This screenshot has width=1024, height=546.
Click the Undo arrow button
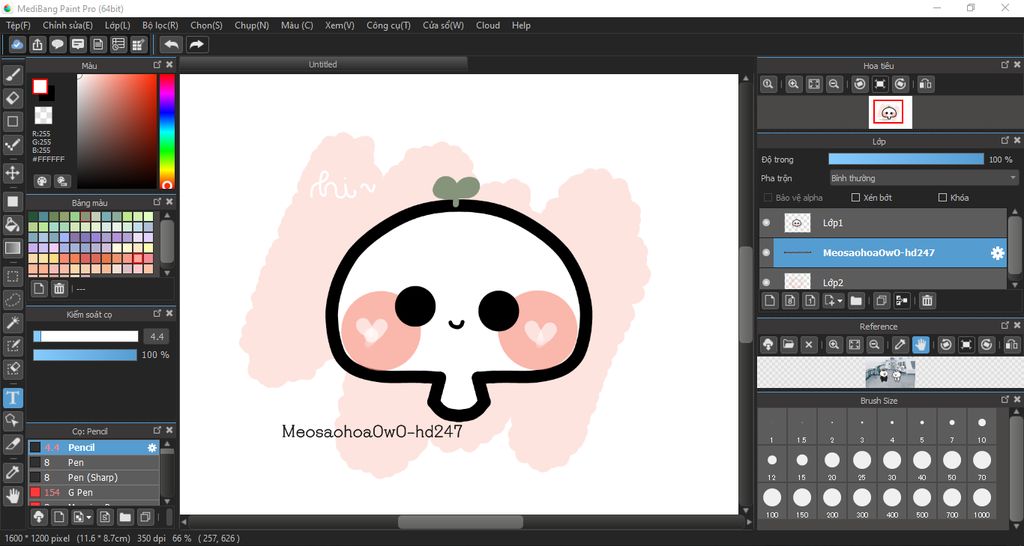(x=171, y=44)
